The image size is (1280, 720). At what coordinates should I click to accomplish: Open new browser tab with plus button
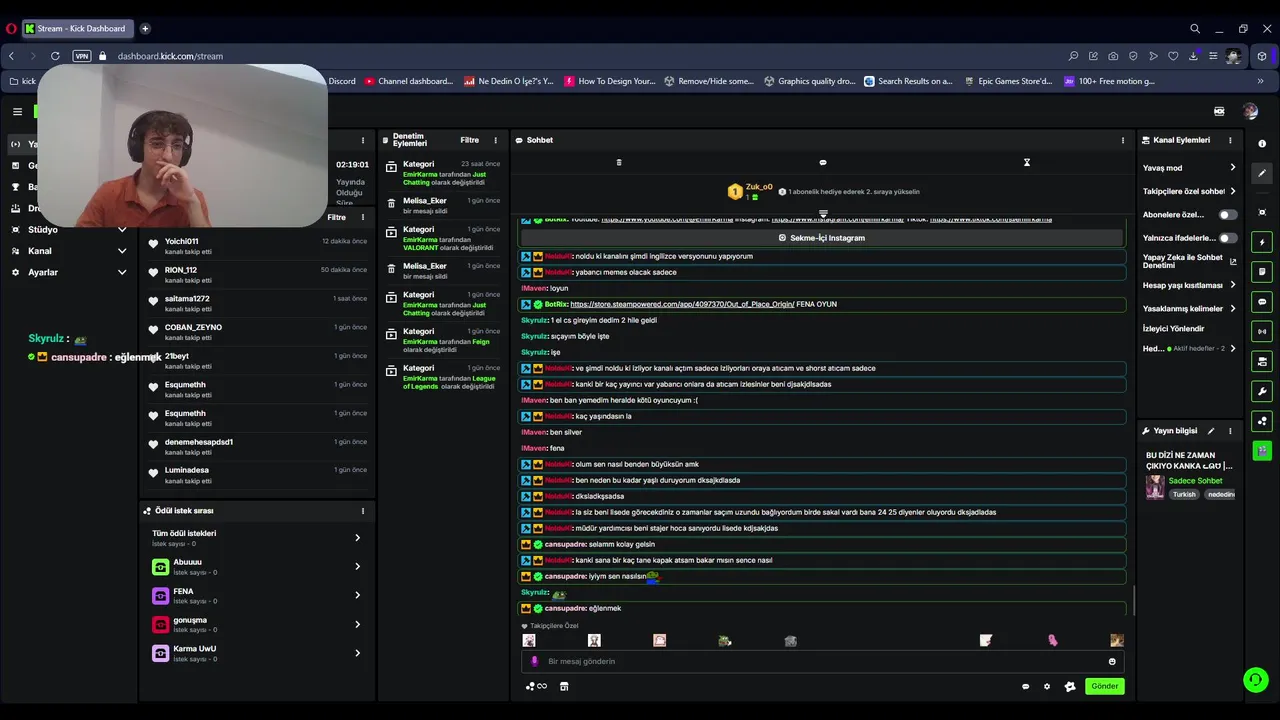pos(145,29)
